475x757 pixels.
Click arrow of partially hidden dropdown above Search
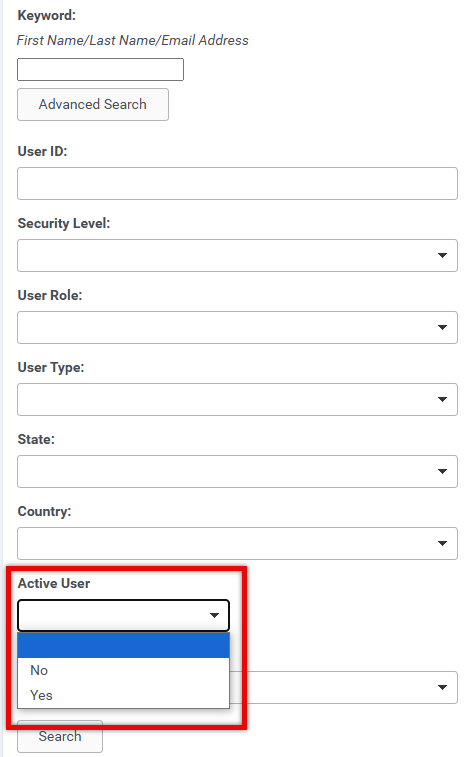click(x=442, y=687)
